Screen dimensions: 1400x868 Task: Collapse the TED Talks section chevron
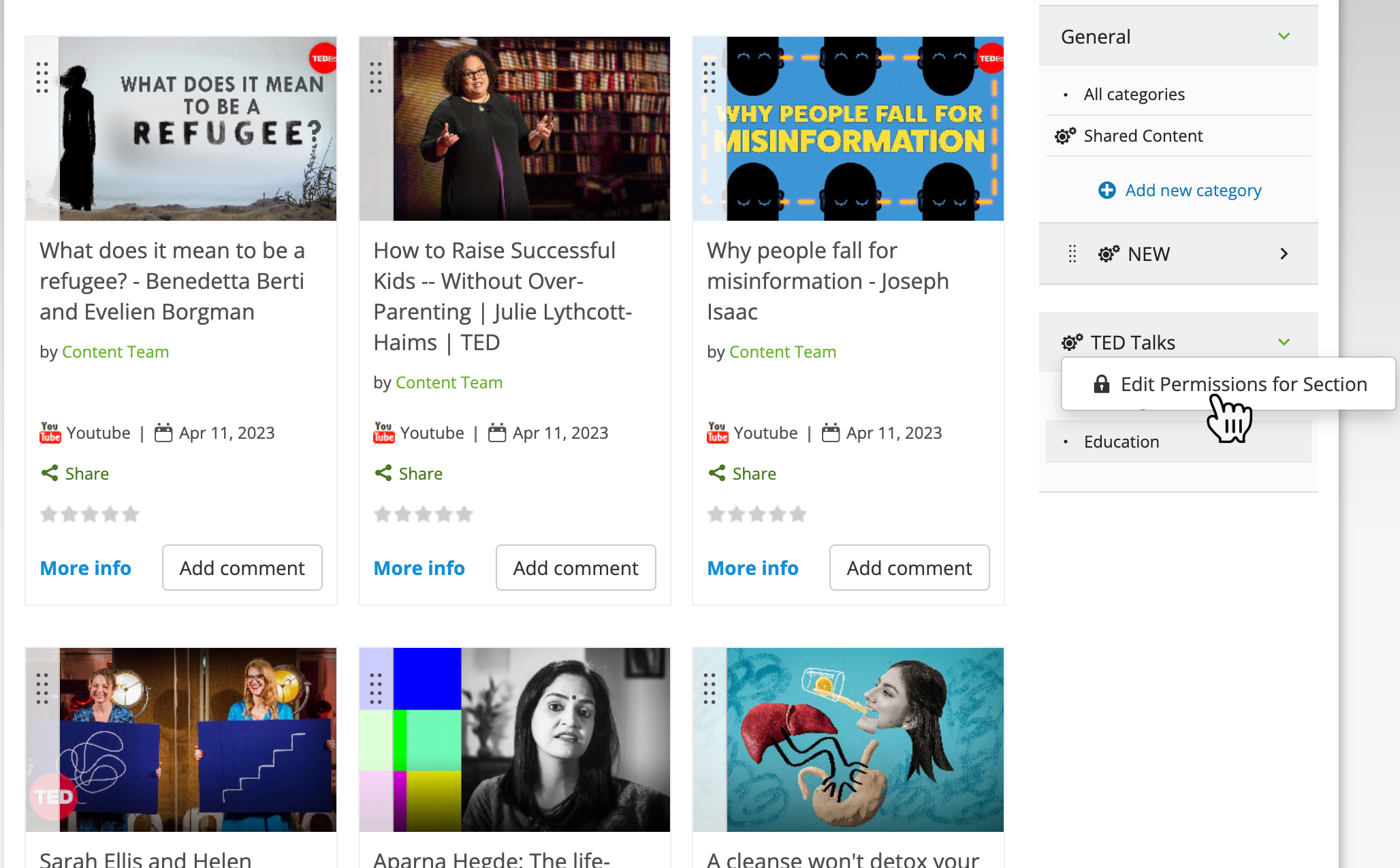point(1284,342)
